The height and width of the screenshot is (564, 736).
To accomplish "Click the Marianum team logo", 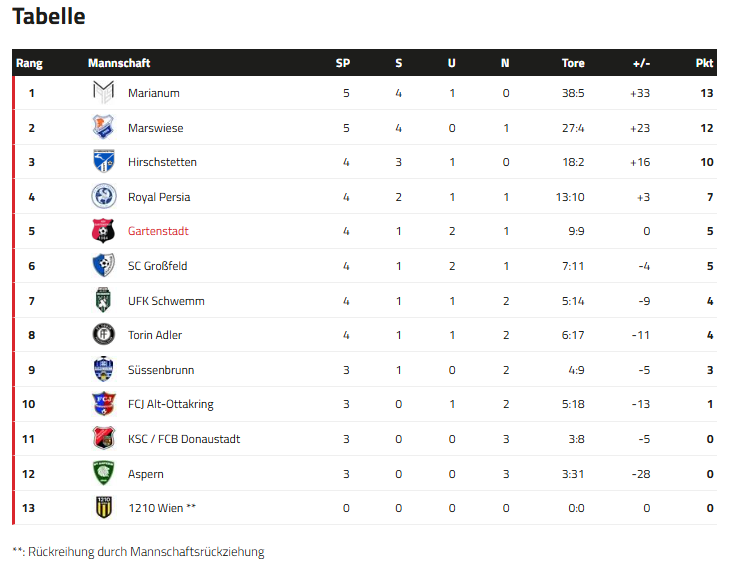I will pos(104,93).
